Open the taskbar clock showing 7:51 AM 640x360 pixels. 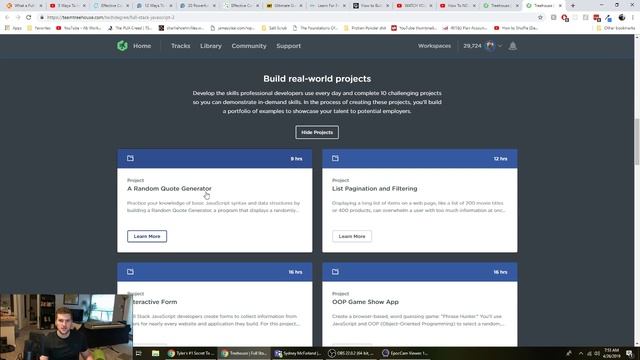click(x=611, y=353)
